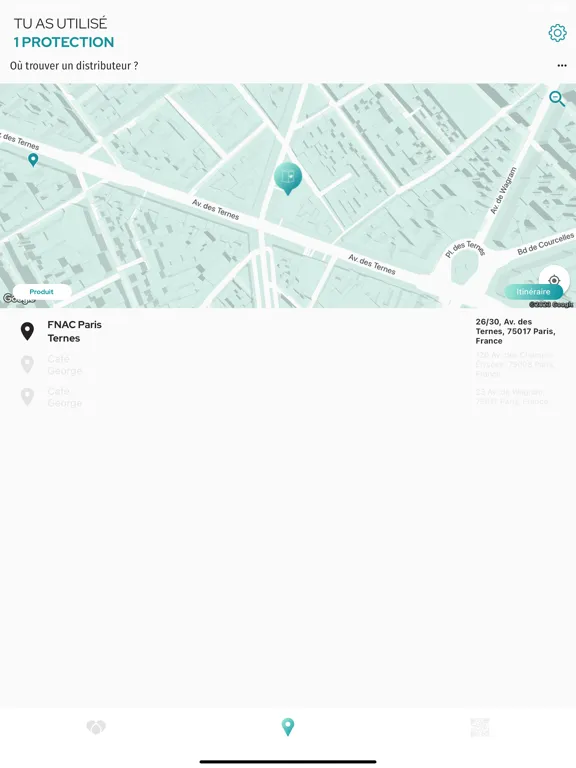
Task: Open the hearts tab in bottom bar
Action: coord(96,727)
